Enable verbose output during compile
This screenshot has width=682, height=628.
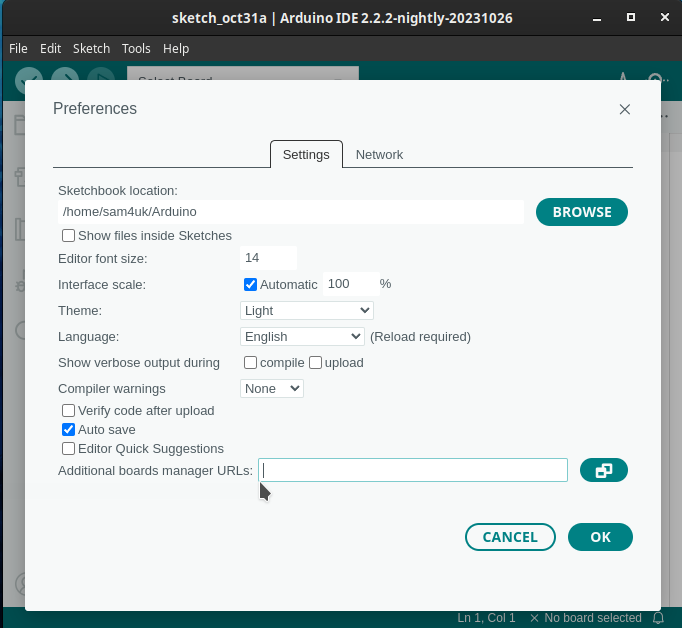pos(251,363)
